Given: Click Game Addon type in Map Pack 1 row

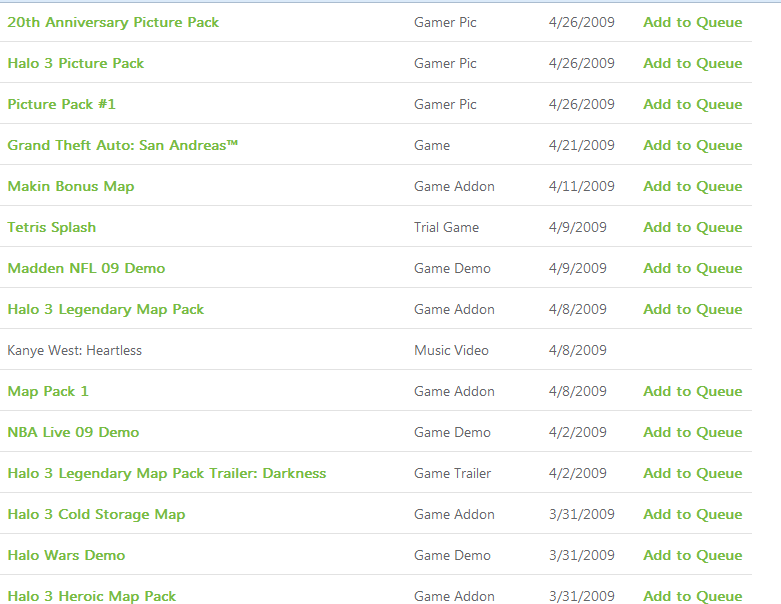Looking at the screenshot, I should 454,391.
